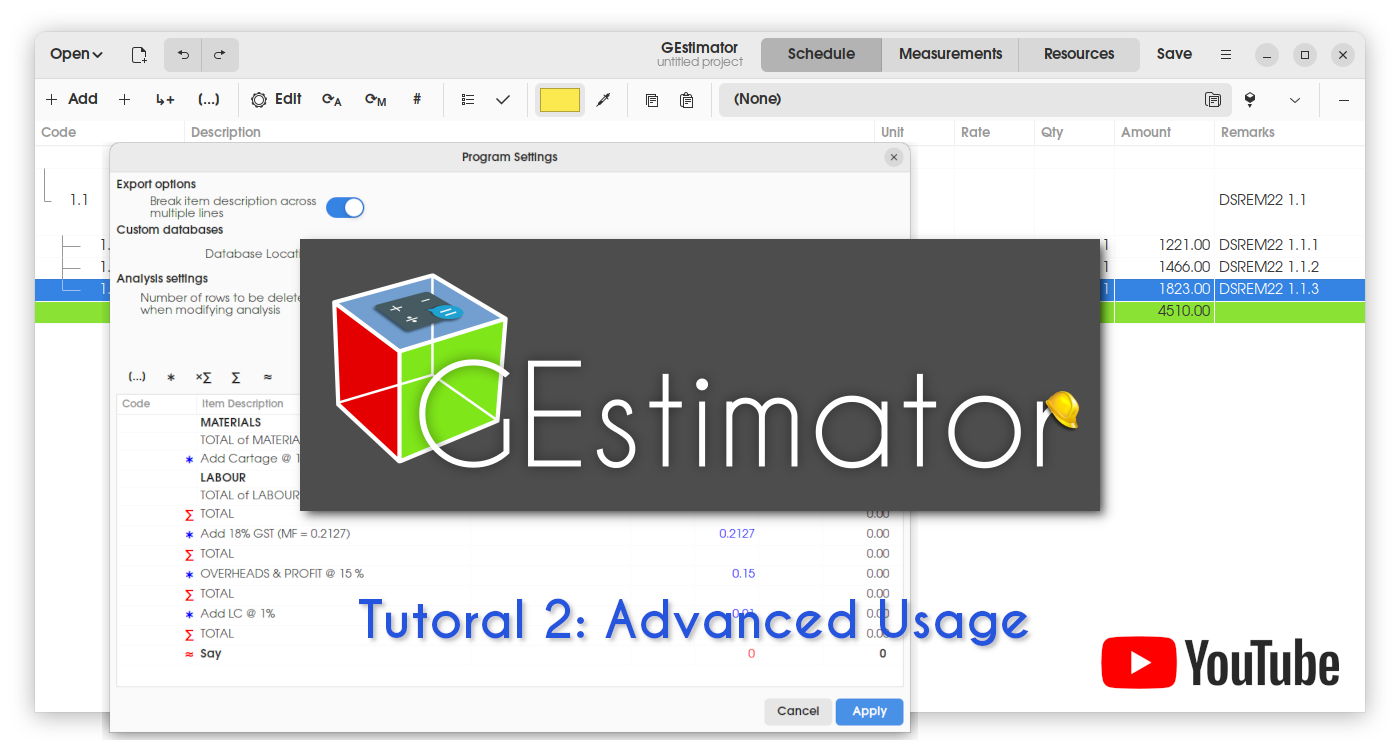Select the 'Add 18% GST (MF = 0.2127)' row
Viewport: 1400px width, 750px height.
point(510,534)
